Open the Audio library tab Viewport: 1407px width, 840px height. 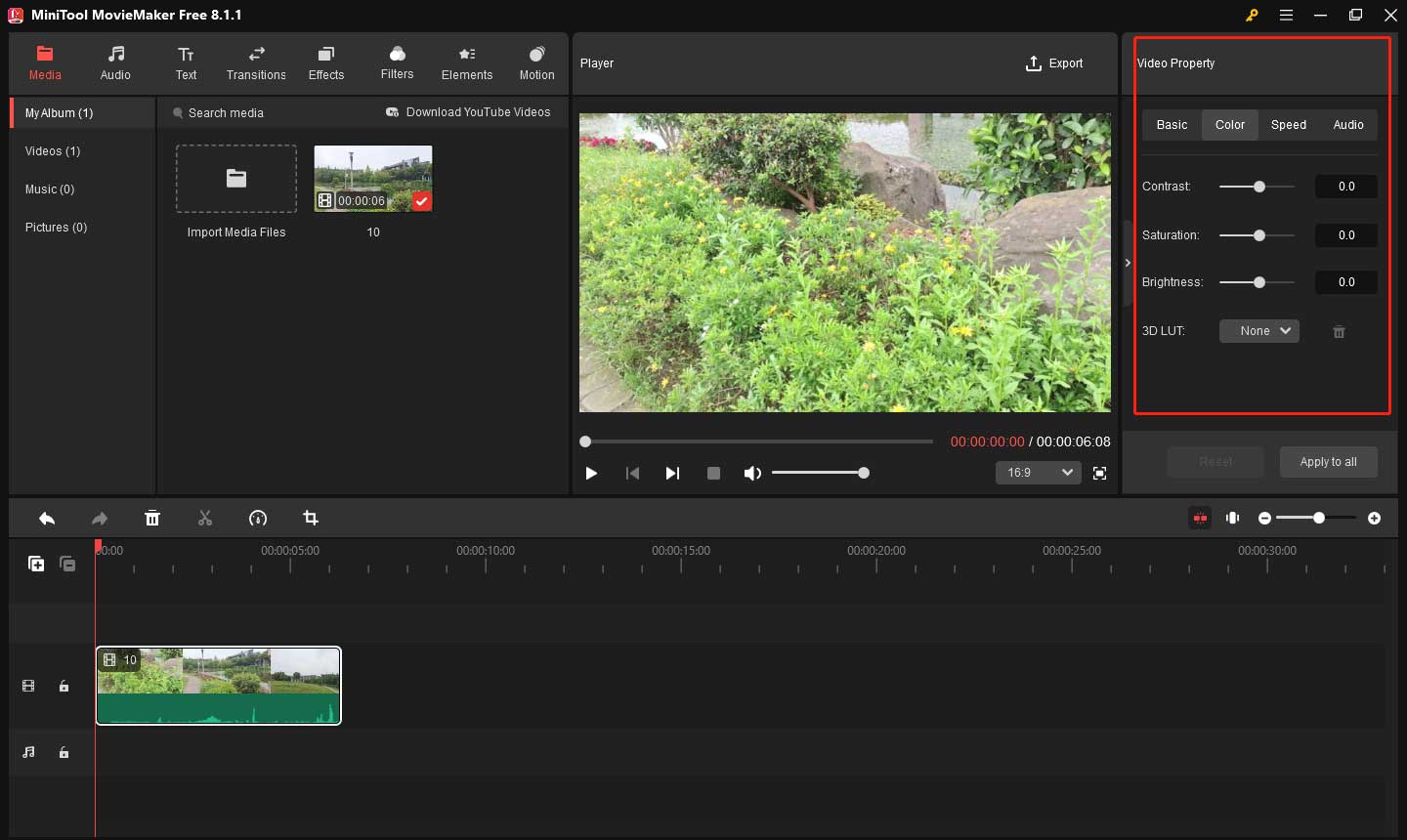(x=115, y=63)
